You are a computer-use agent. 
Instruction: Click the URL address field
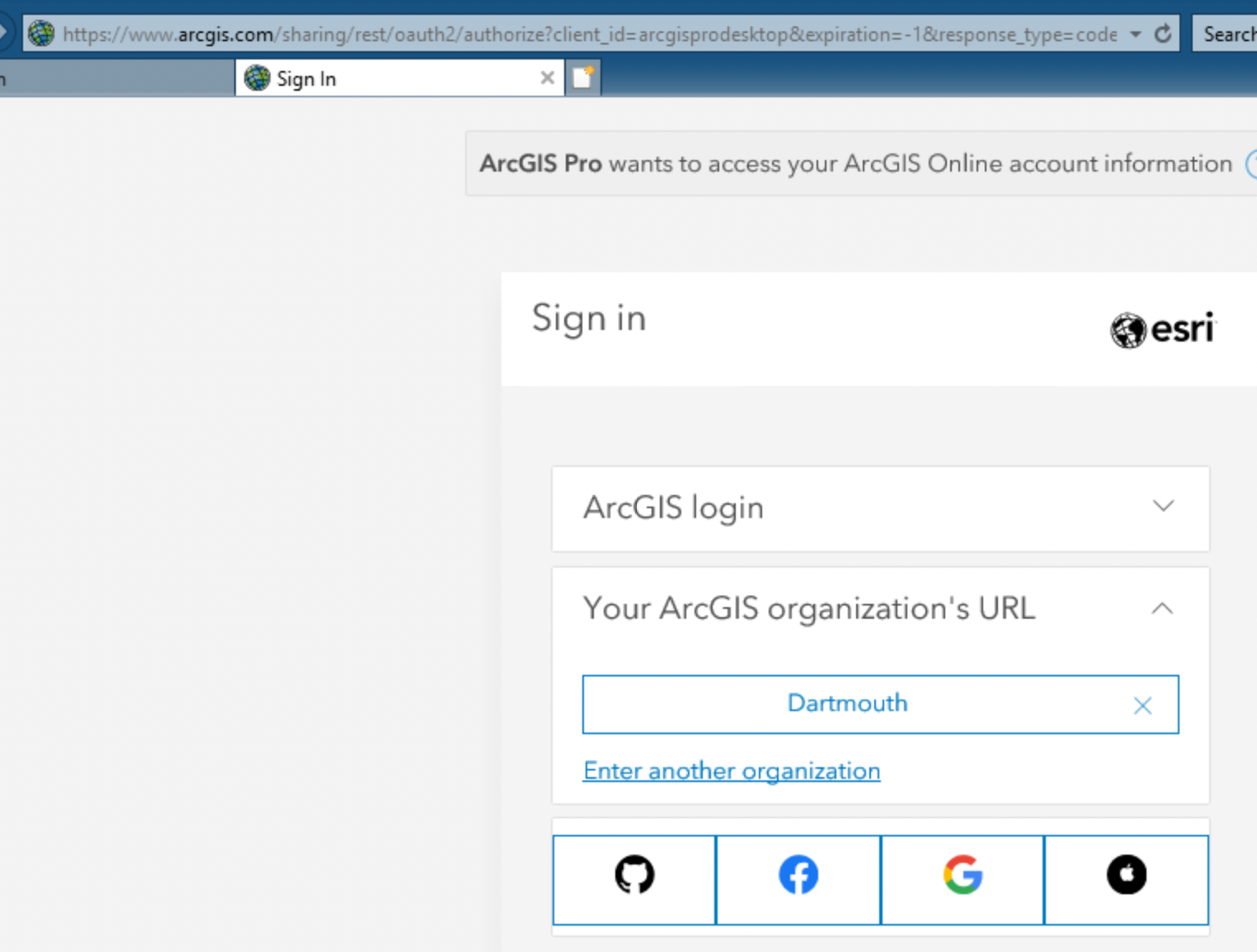point(590,34)
